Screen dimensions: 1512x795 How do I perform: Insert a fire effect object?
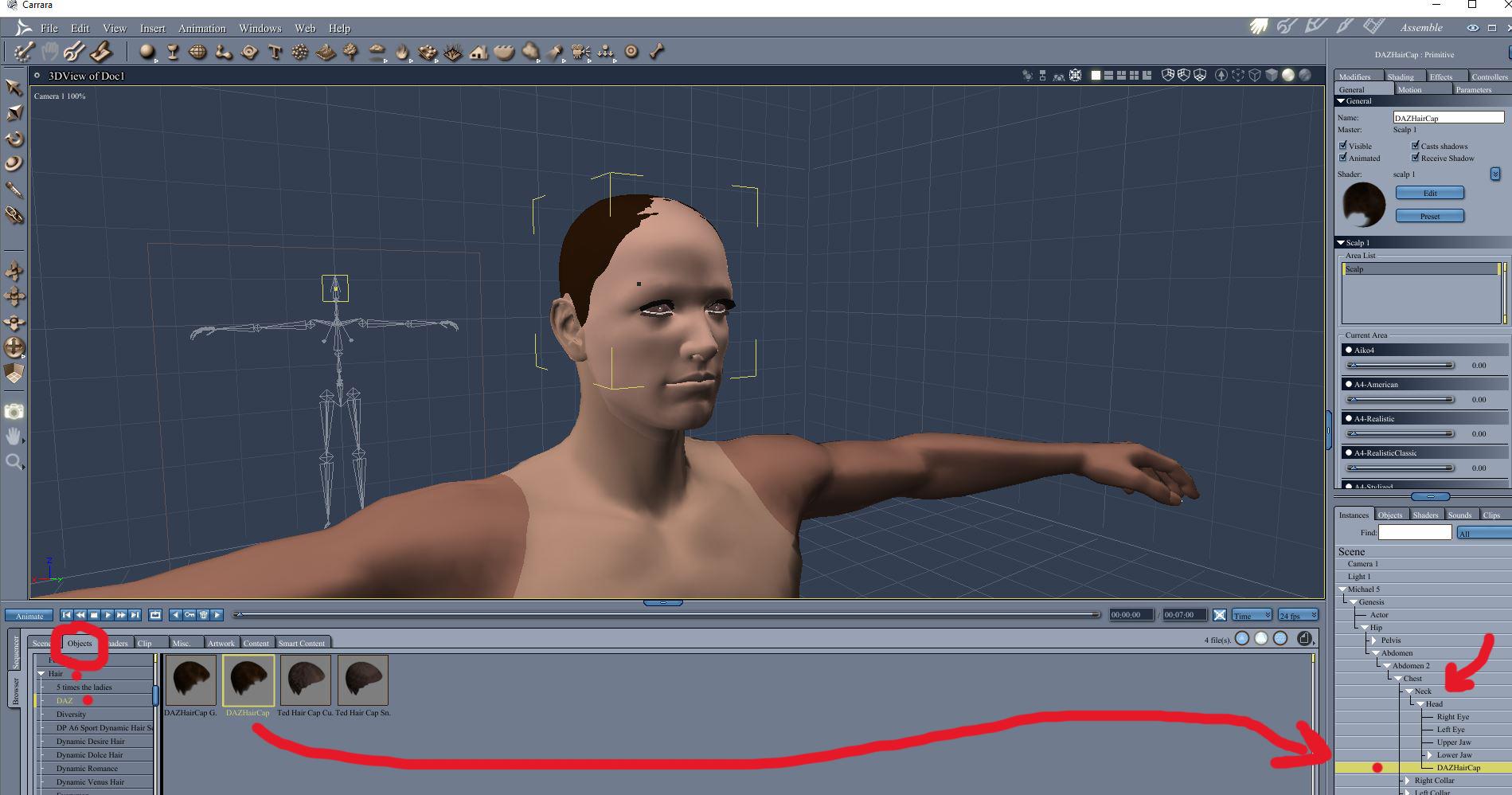point(402,52)
